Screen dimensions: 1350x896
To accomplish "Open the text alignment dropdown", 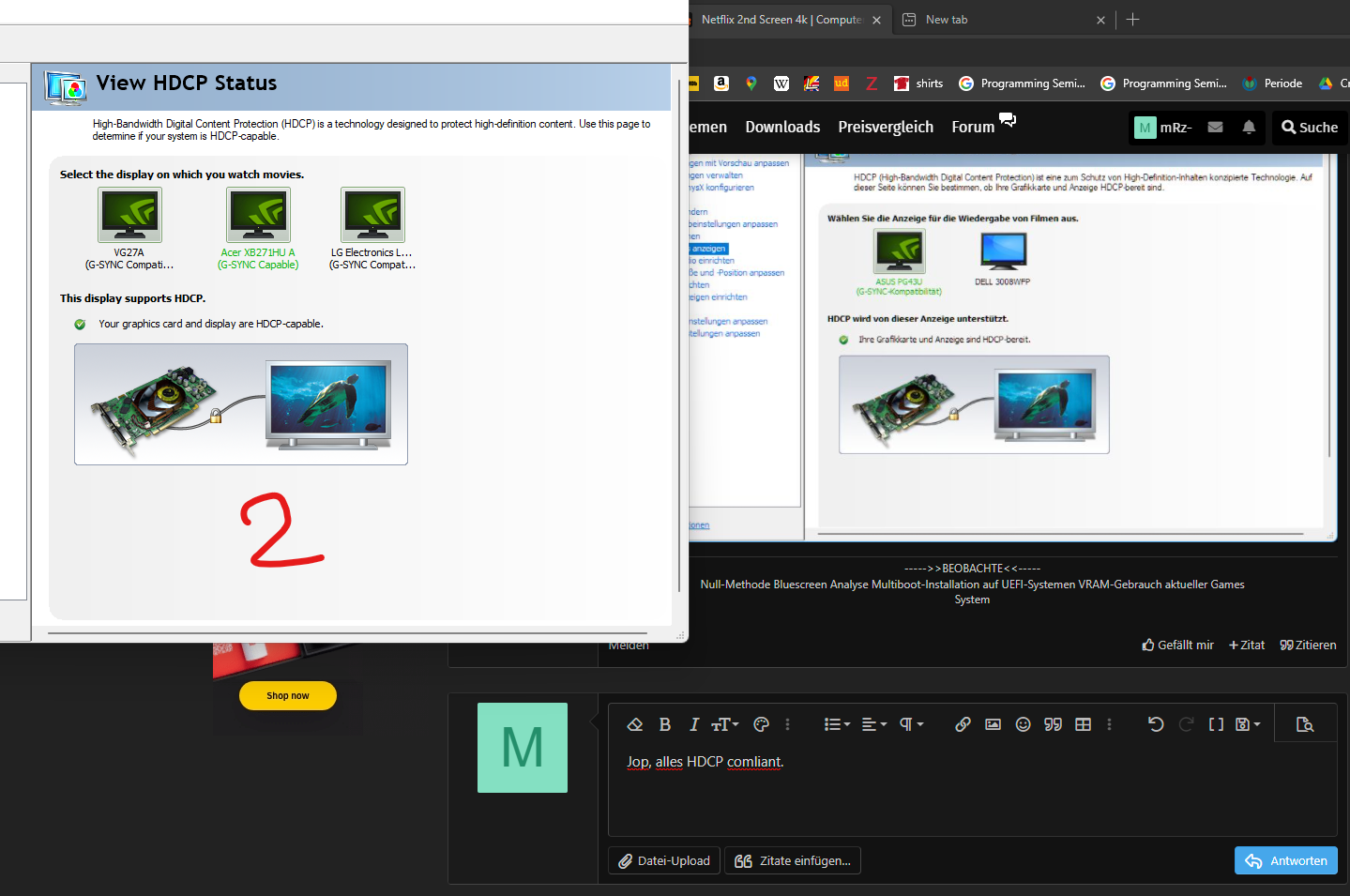I will point(874,724).
